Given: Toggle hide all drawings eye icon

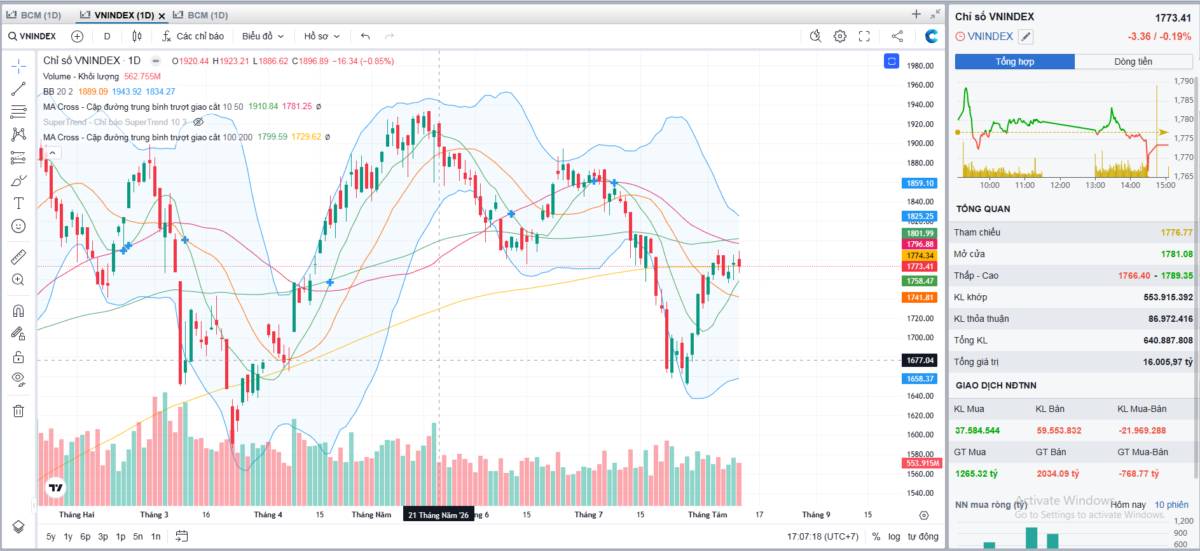Looking at the screenshot, I should click(18, 379).
